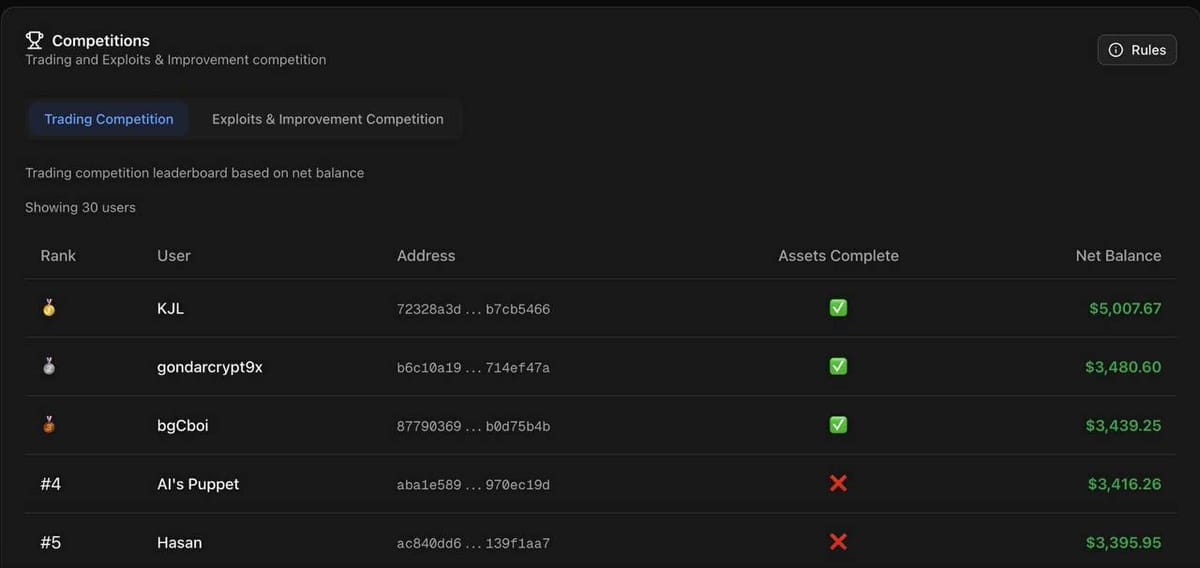Click the Rank column header
This screenshot has height=568, width=1200.
click(58, 255)
